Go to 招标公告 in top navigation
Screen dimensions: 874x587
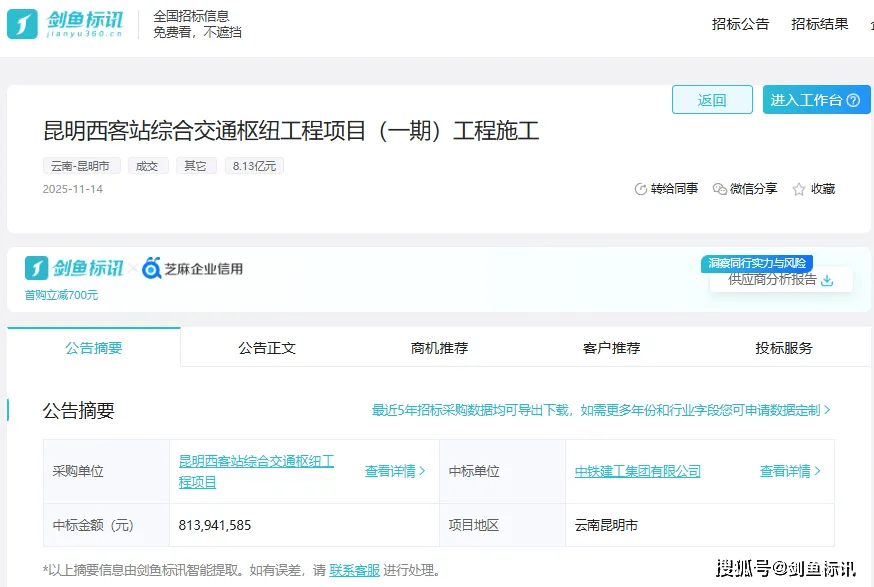740,24
